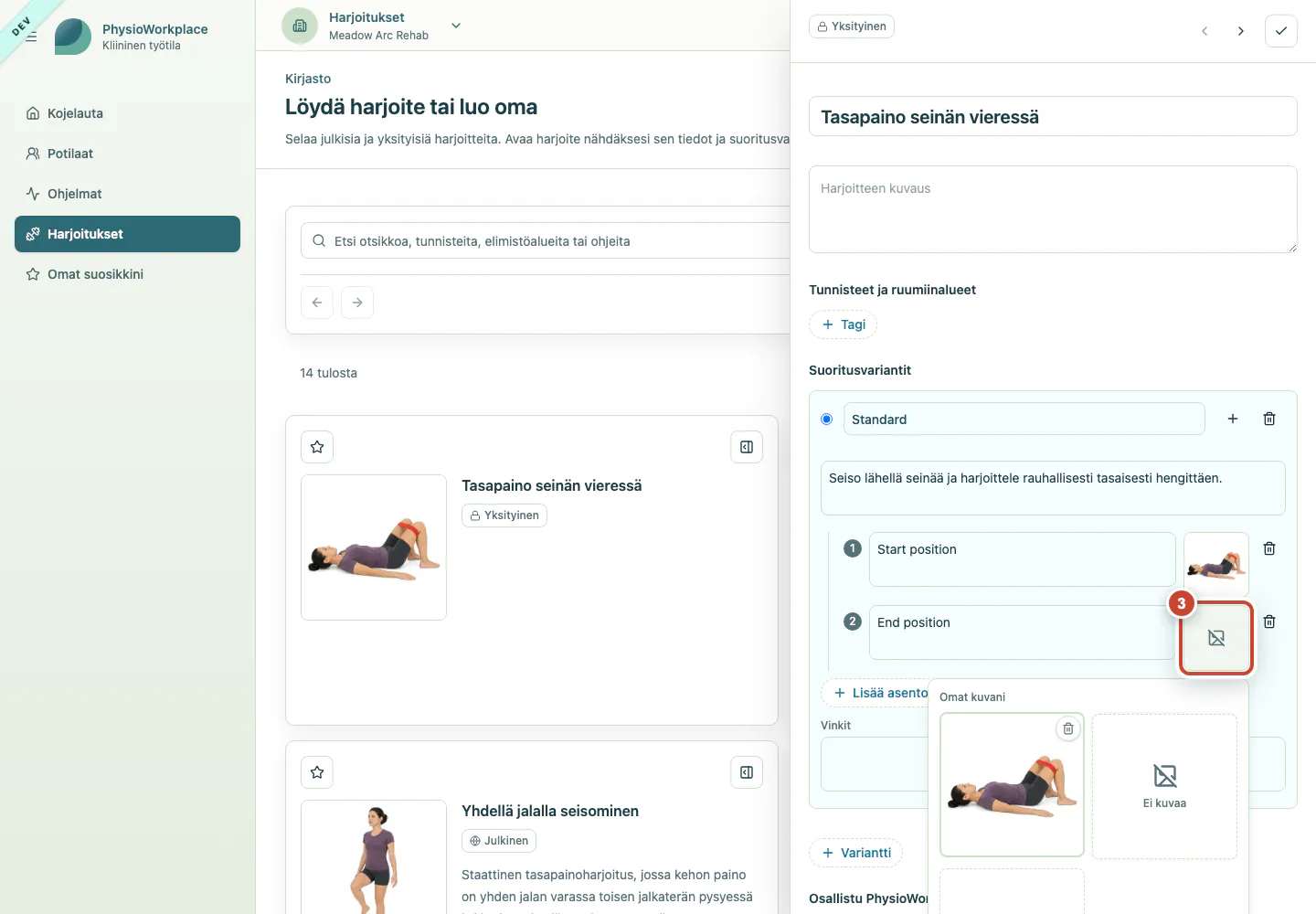Click the plus icon beside Standard variant
This screenshot has height=914, width=1316.
point(1233,419)
